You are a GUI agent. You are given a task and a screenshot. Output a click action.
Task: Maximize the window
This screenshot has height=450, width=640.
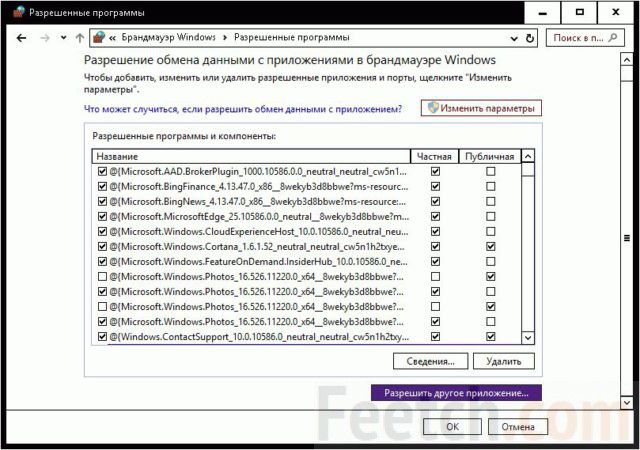click(x=579, y=13)
